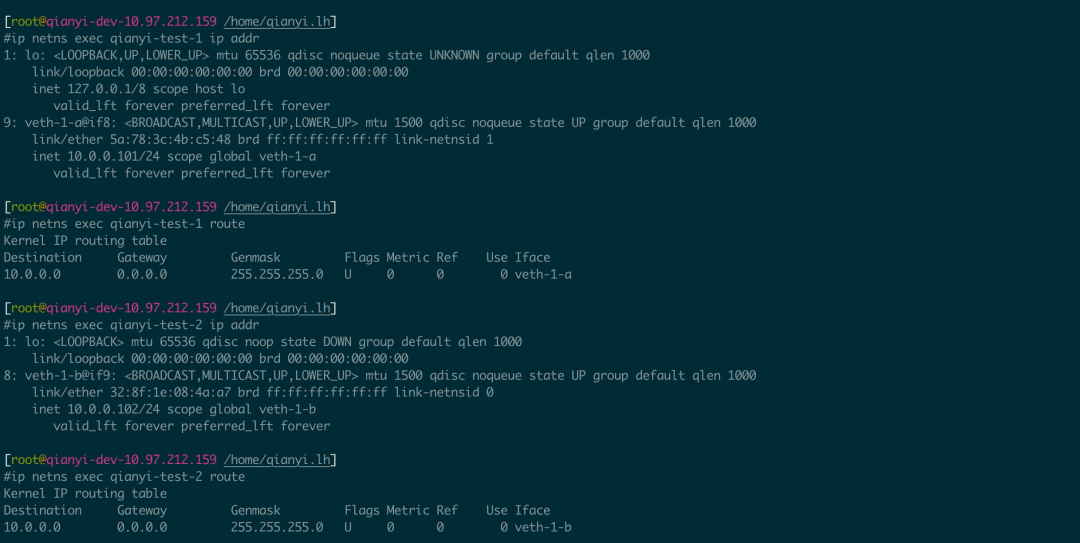The height and width of the screenshot is (543, 1080).
Task: Click MAC address 32:8f:1e:08:4a:a7
Action: (170, 393)
